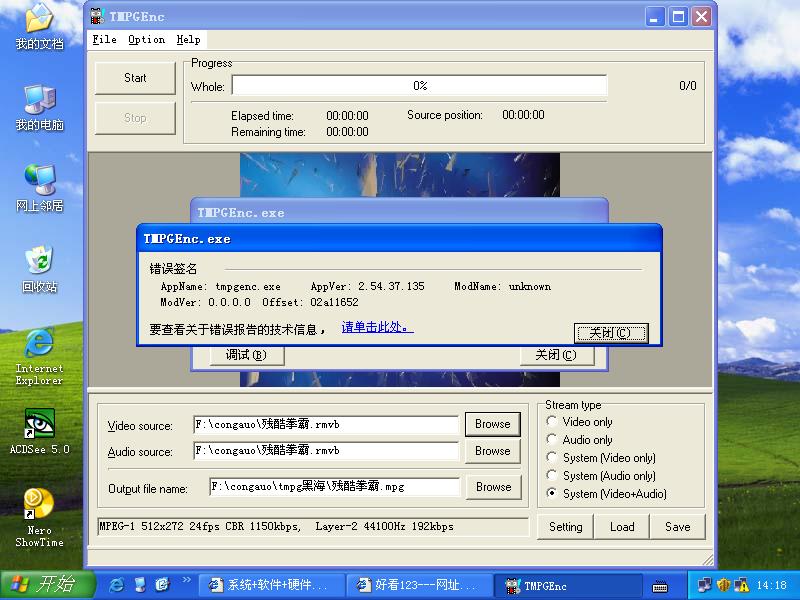Click the 关闭 button in the error dialog
Image resolution: width=800 pixels, height=600 pixels.
pos(611,333)
